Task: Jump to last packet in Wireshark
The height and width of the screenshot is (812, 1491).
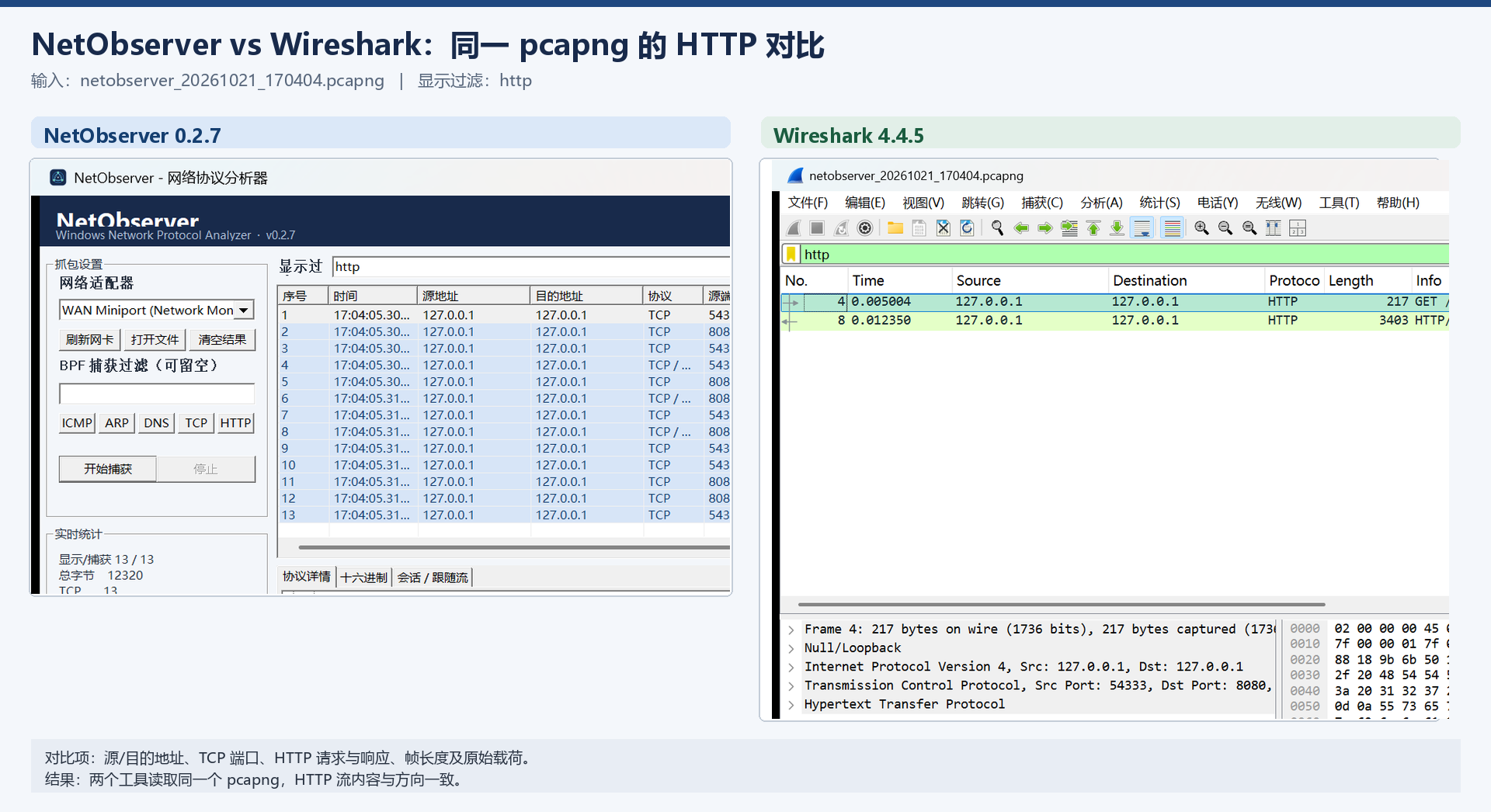Action: 1117,228
